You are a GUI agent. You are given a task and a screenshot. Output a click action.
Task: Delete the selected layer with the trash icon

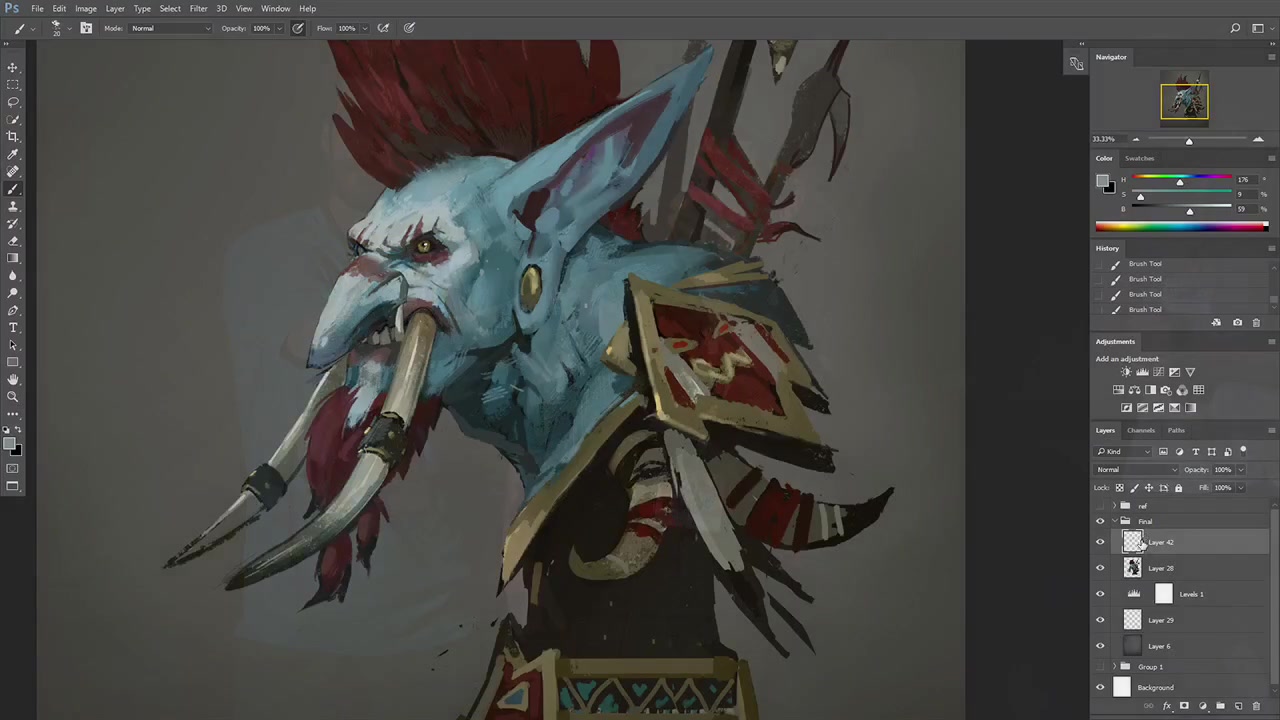point(1256,706)
